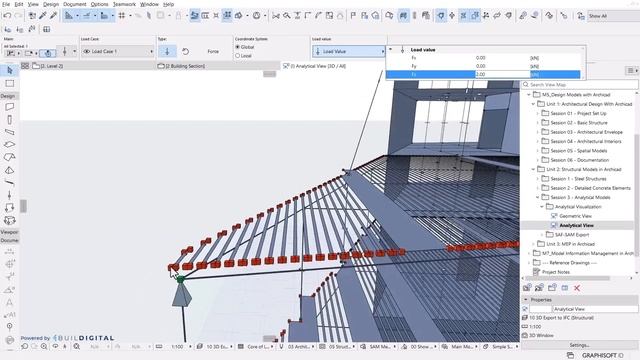This screenshot has height=360, width=640.
Task: Click the rotate load direction icon
Action: 185,51
